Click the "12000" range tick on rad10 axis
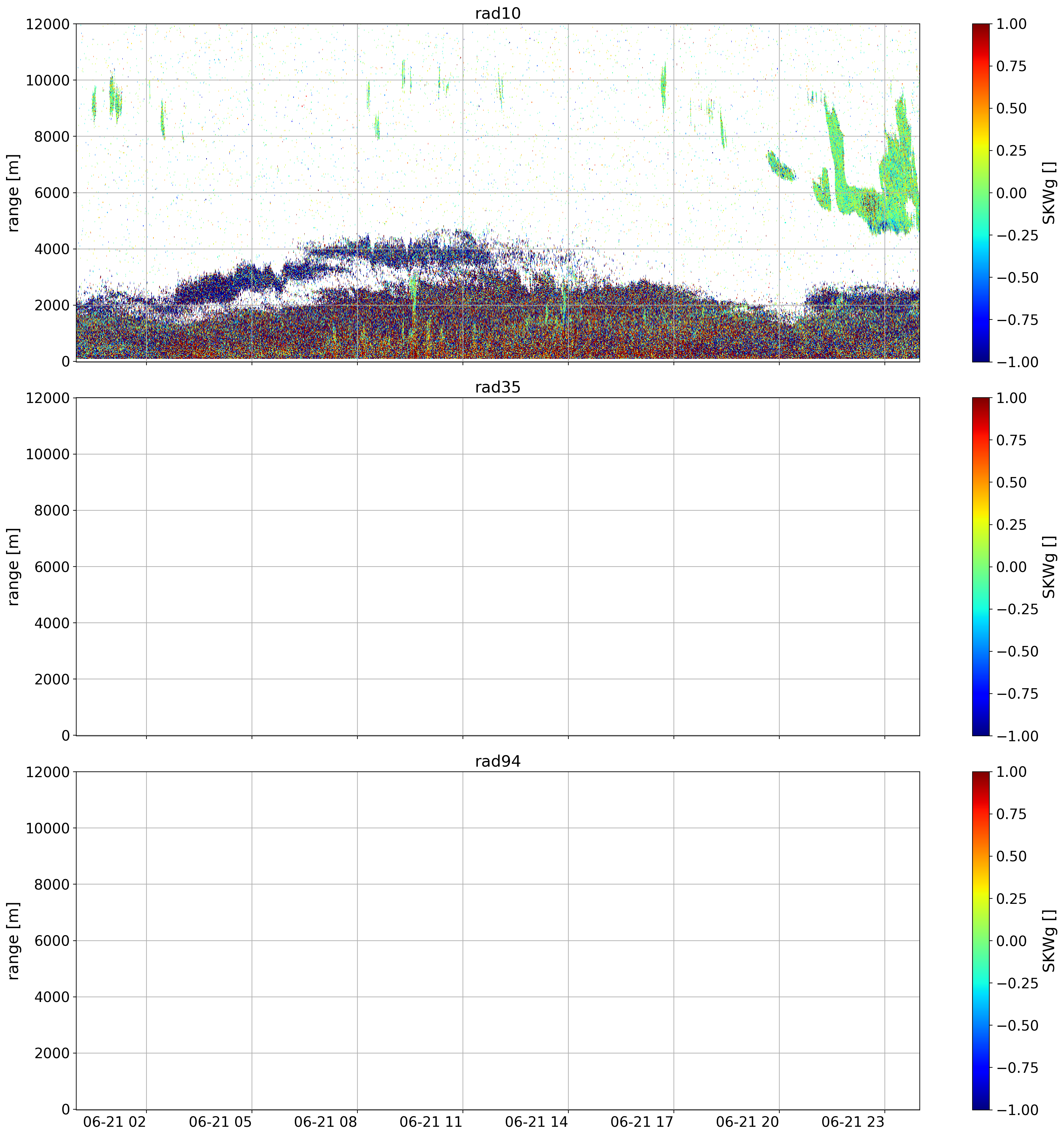Image resolution: width=1064 pixels, height=1136 pixels. tap(47, 24)
